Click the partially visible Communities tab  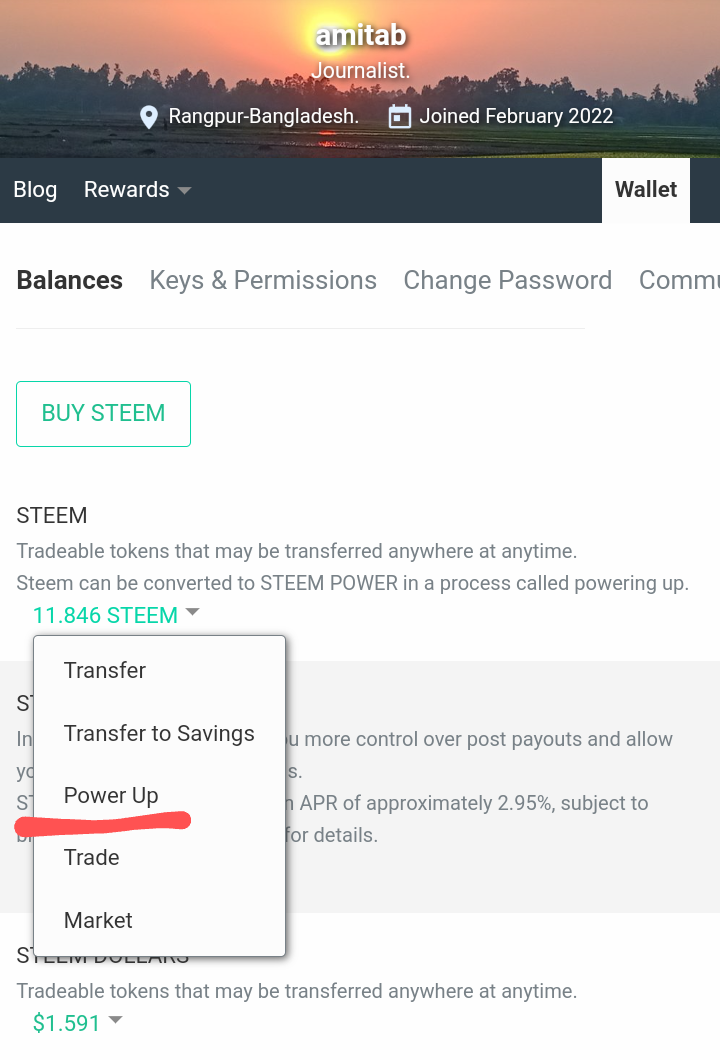[x=679, y=281]
